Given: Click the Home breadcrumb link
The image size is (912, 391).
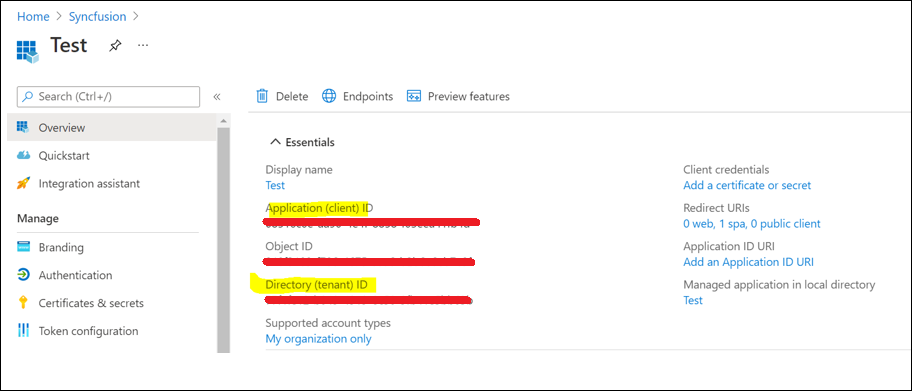Looking at the screenshot, I should coord(33,16).
